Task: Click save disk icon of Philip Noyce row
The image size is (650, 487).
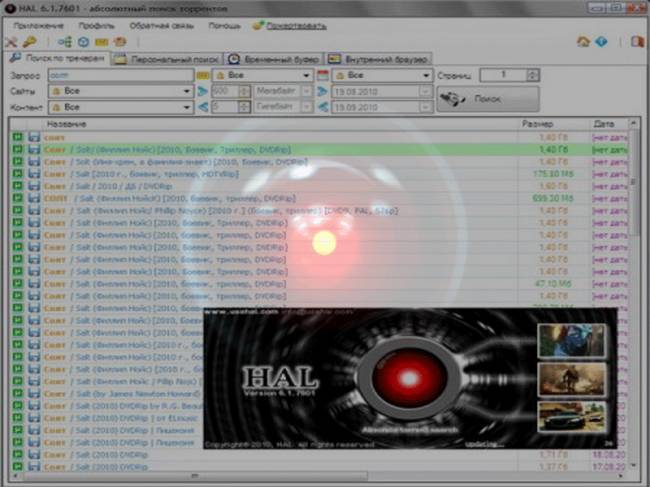Action: coord(34,210)
